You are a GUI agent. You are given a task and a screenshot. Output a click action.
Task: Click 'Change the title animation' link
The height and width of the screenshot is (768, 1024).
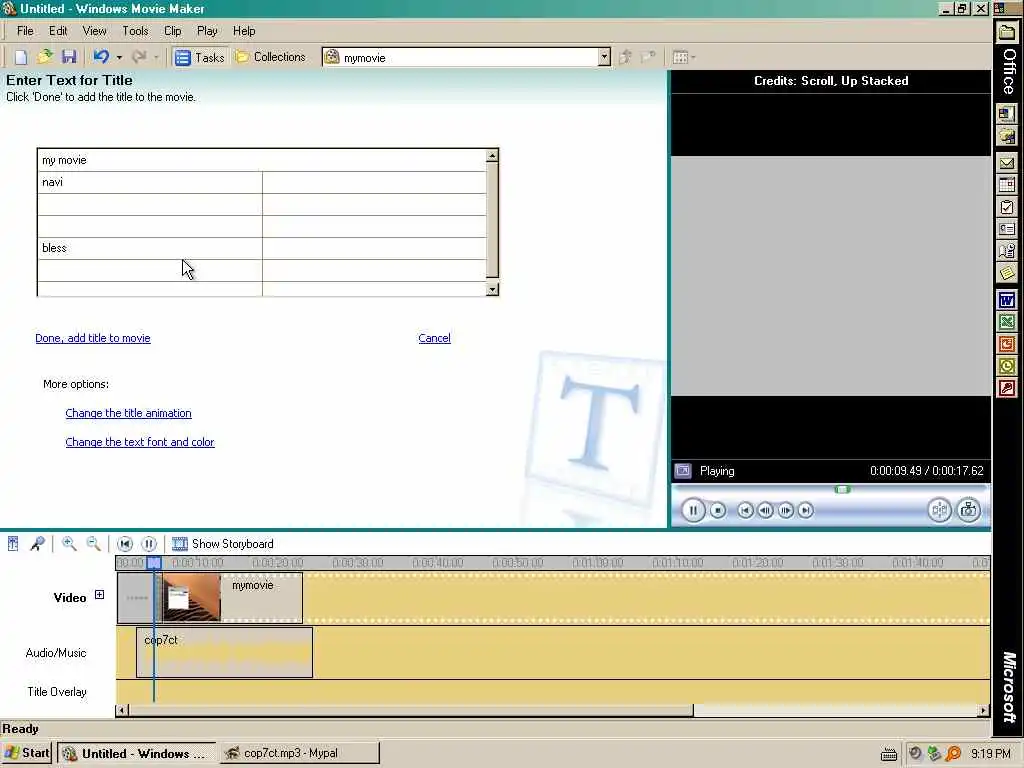pyautogui.click(x=129, y=413)
